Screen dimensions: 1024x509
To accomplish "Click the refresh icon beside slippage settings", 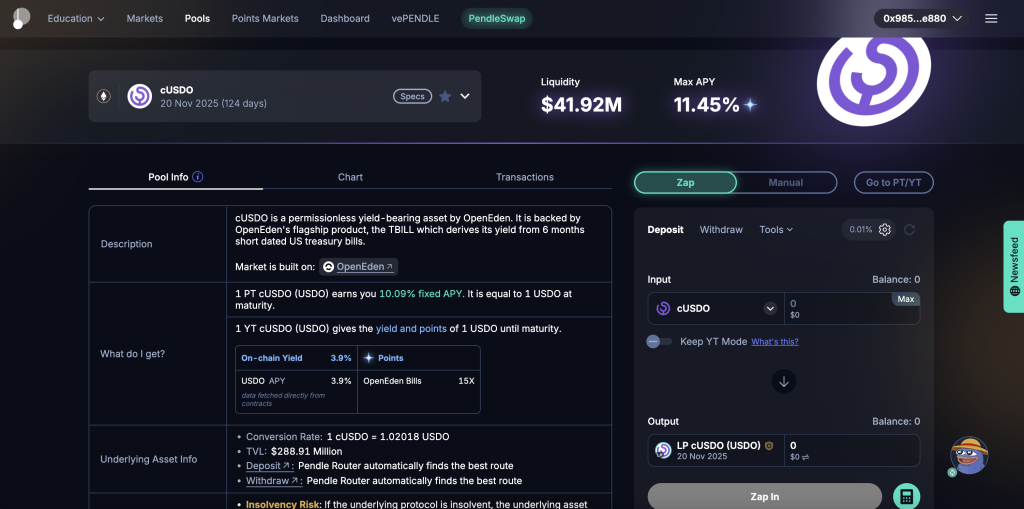I will [x=909, y=230].
